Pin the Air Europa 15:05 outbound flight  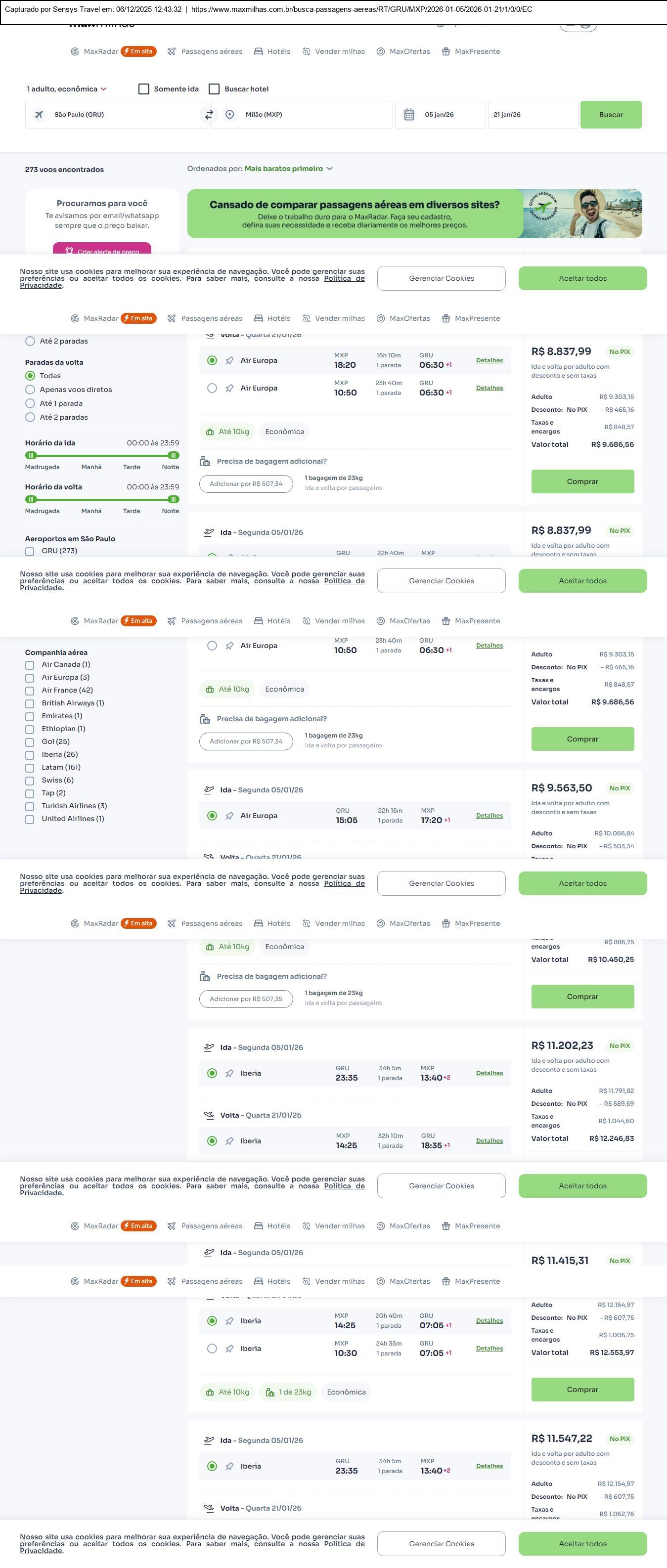[x=229, y=816]
